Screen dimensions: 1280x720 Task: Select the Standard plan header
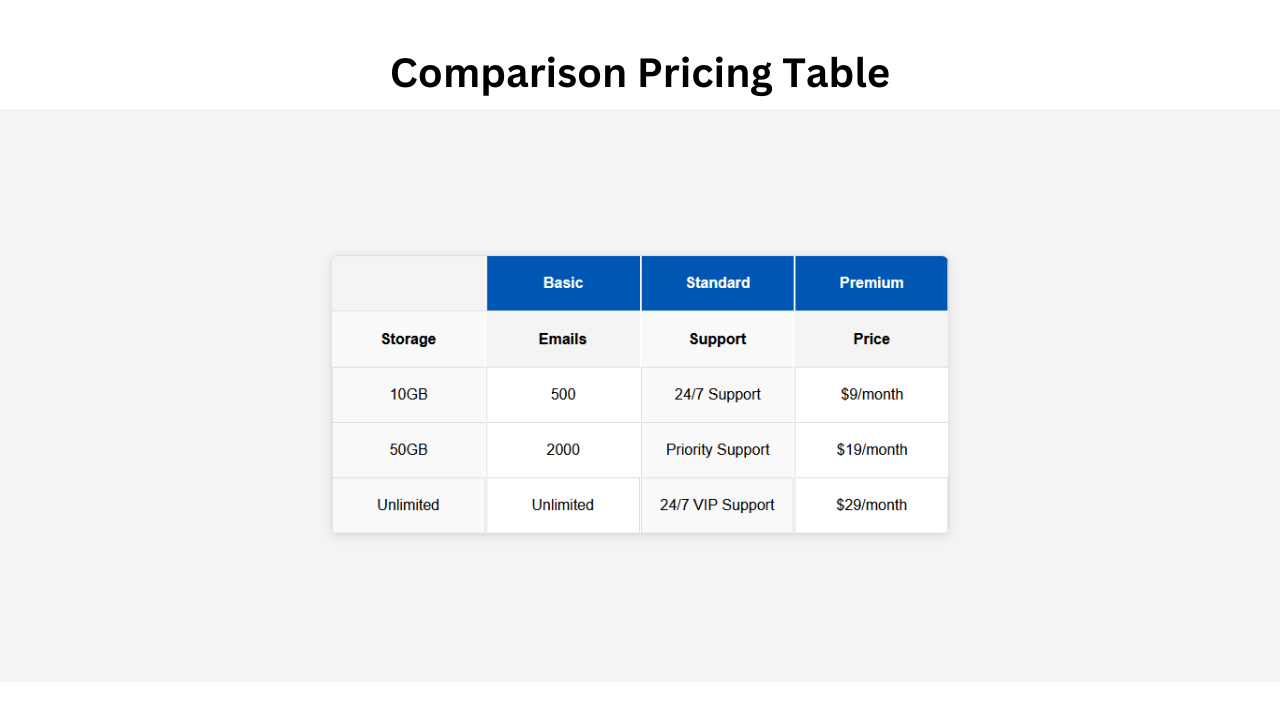click(x=717, y=283)
